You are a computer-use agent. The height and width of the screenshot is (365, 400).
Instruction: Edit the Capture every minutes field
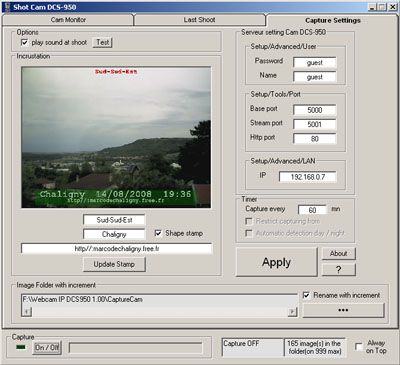312,210
